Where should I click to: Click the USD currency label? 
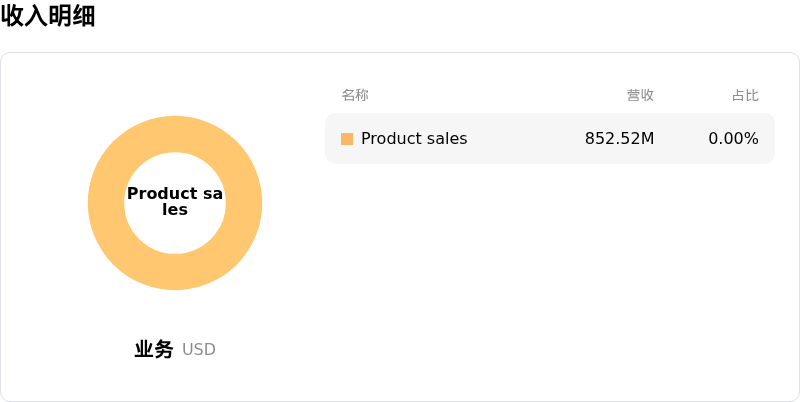pyautogui.click(x=199, y=350)
